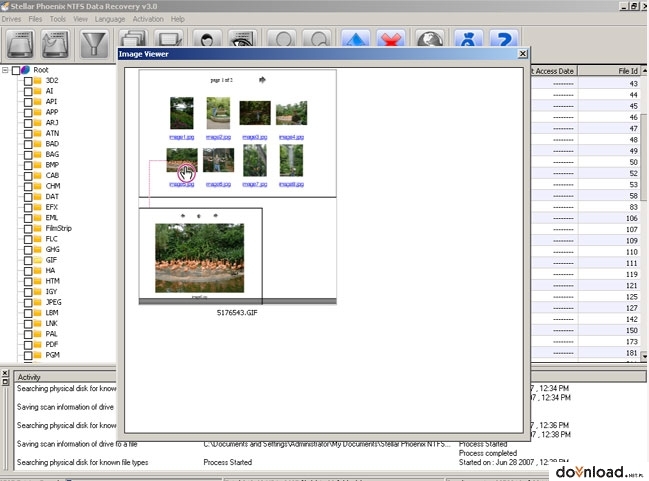Click the GIF folder icon in the tree
Image resolution: width=649 pixels, height=481 pixels.
pyautogui.click(x=38, y=260)
